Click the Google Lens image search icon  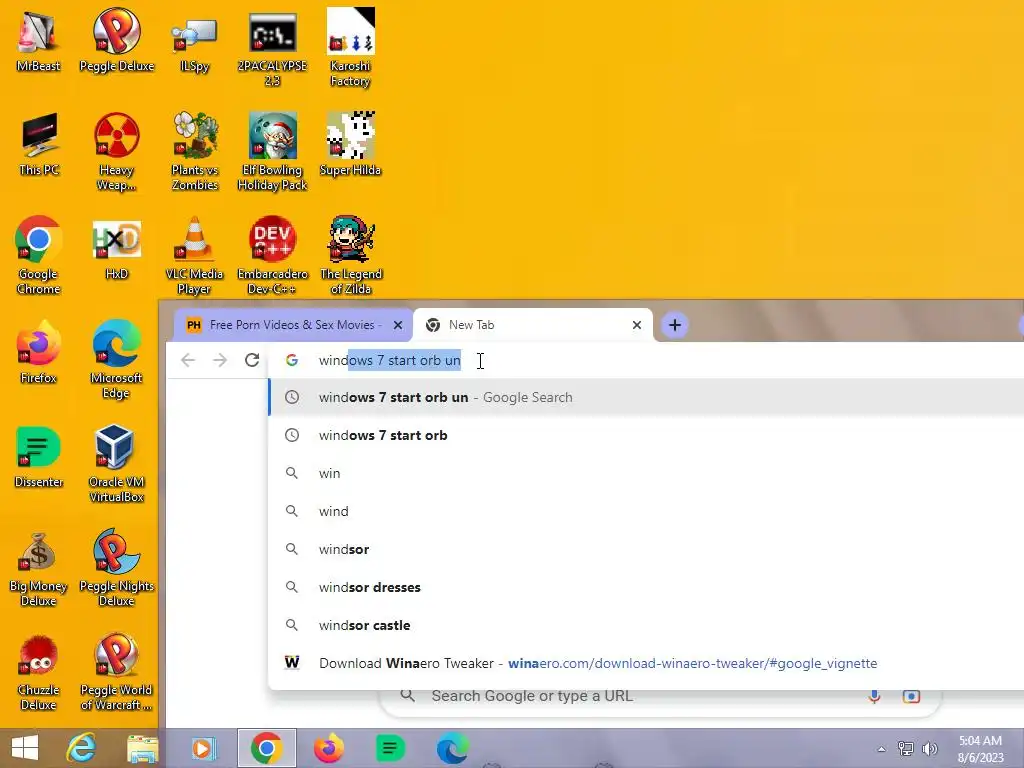click(911, 696)
